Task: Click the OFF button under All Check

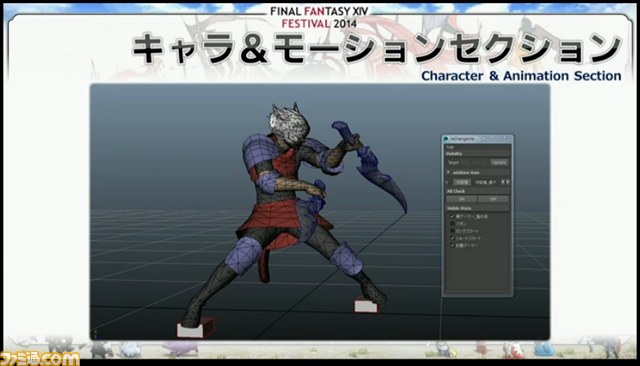Action: [x=493, y=199]
